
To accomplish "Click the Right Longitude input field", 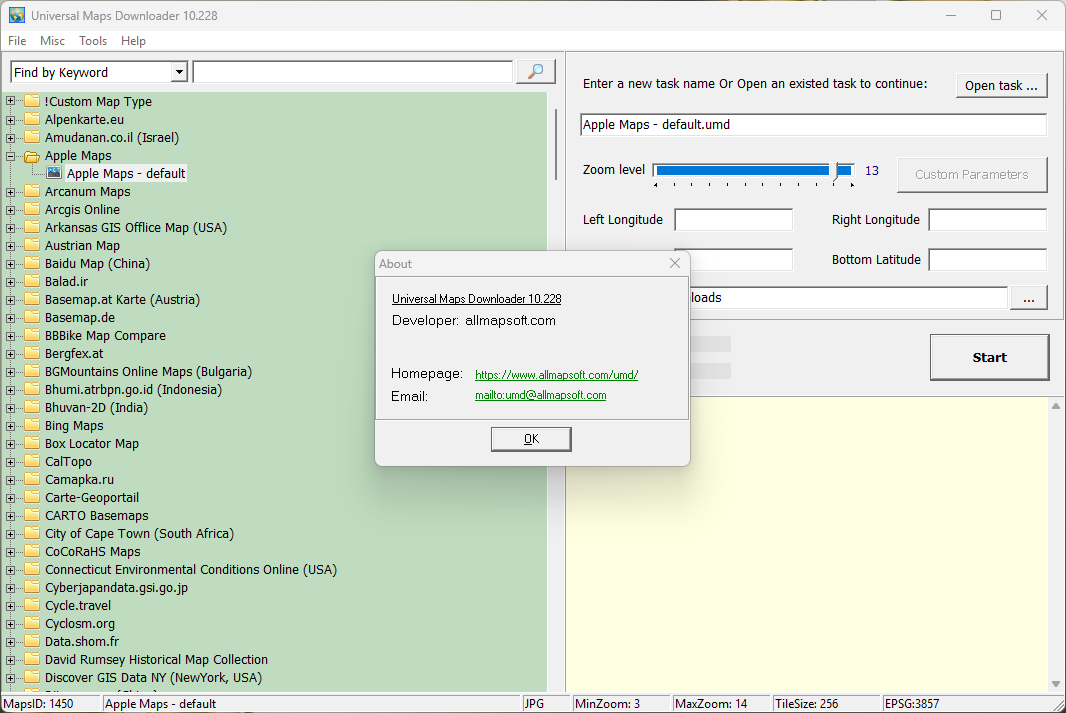I will pos(988,220).
